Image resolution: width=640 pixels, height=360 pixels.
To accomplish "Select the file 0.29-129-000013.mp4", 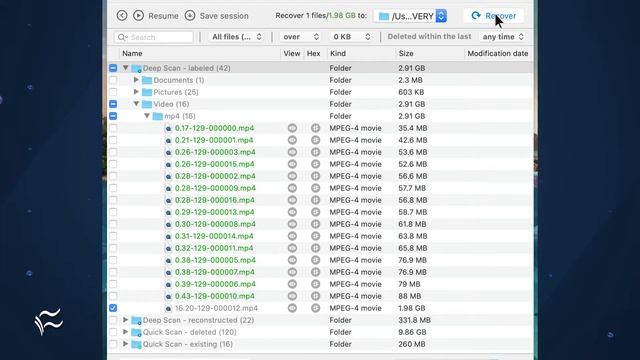I will [x=214, y=212].
